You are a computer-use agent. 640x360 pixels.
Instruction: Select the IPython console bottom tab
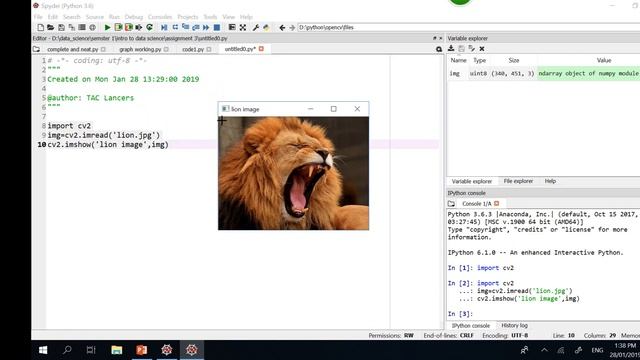point(471,326)
